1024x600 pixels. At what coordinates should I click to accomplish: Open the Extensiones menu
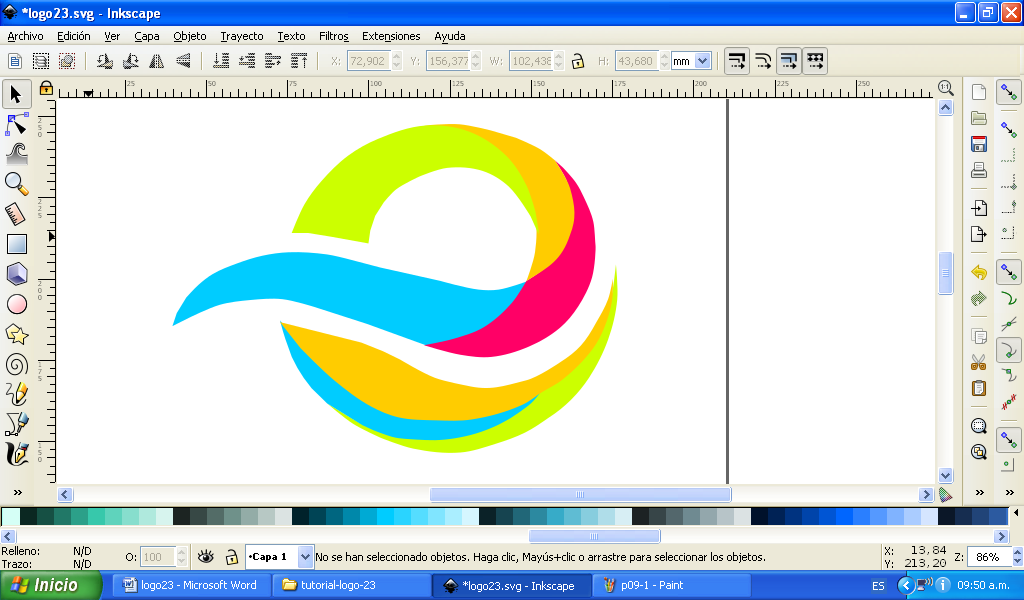[x=391, y=36]
